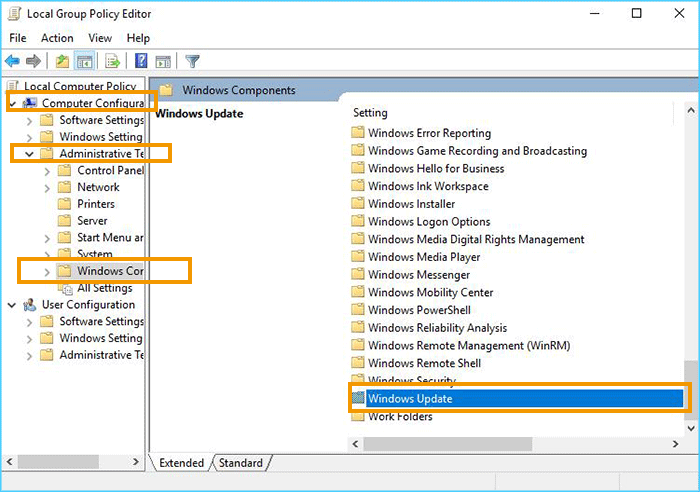Toggle the Show/Hide Action Pane icon
The image size is (700, 492).
coord(162,62)
